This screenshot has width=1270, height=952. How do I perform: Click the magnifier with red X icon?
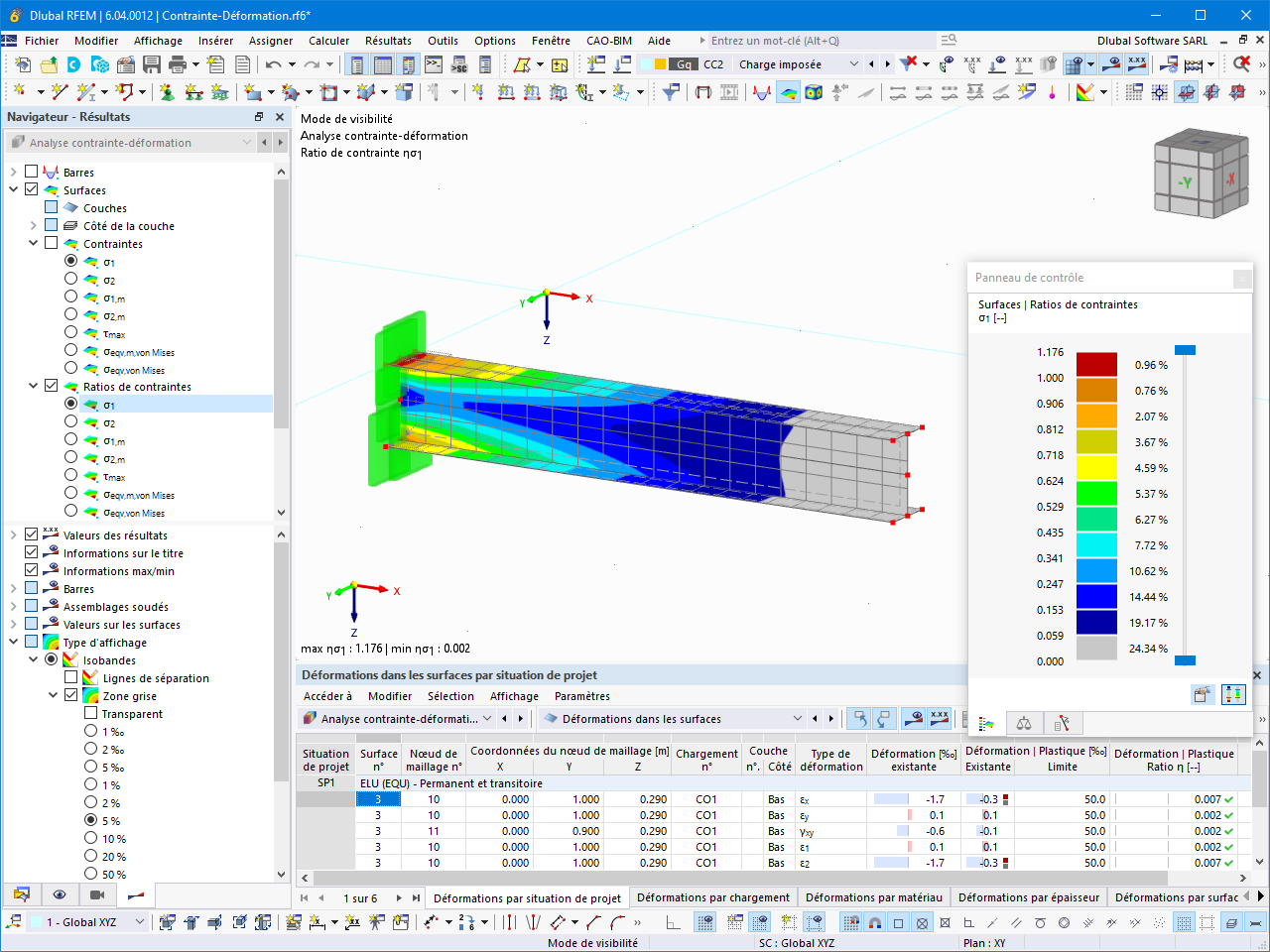tap(1241, 64)
